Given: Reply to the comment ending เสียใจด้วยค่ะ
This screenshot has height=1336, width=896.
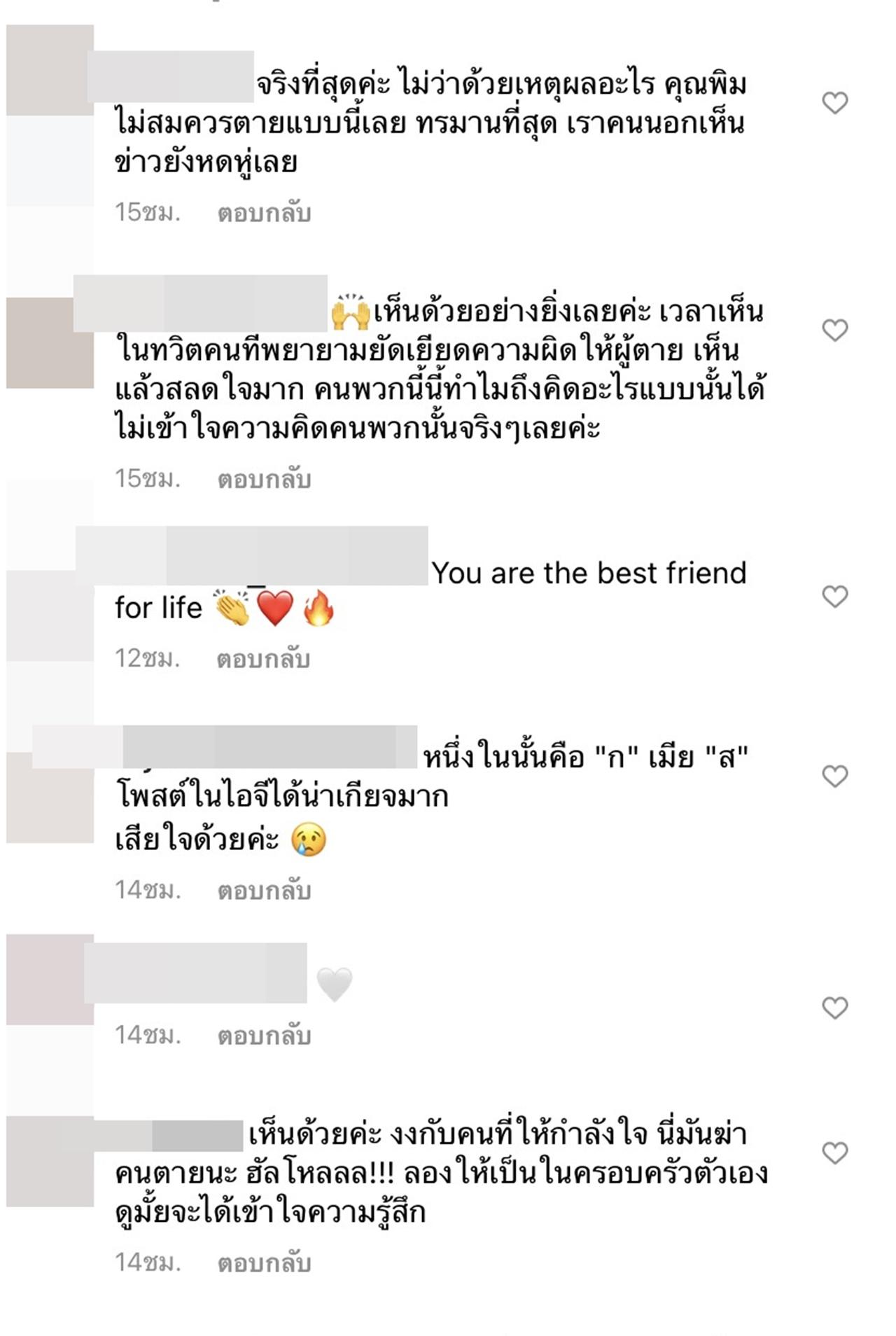Looking at the screenshot, I should [x=264, y=891].
